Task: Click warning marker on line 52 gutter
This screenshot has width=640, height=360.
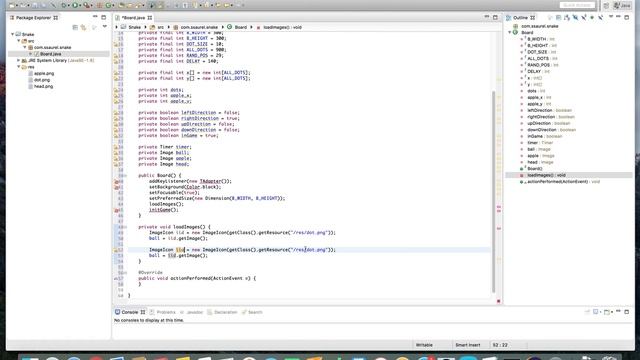Action: [x=116, y=250]
